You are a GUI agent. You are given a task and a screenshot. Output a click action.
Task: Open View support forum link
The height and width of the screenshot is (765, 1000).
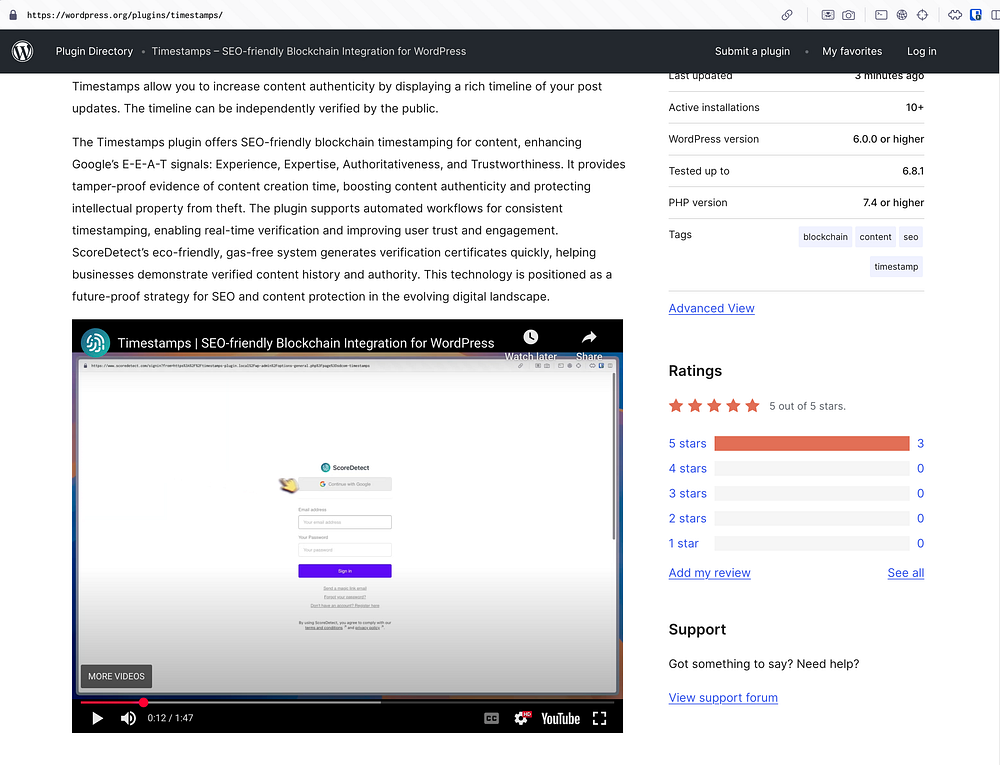tap(723, 697)
